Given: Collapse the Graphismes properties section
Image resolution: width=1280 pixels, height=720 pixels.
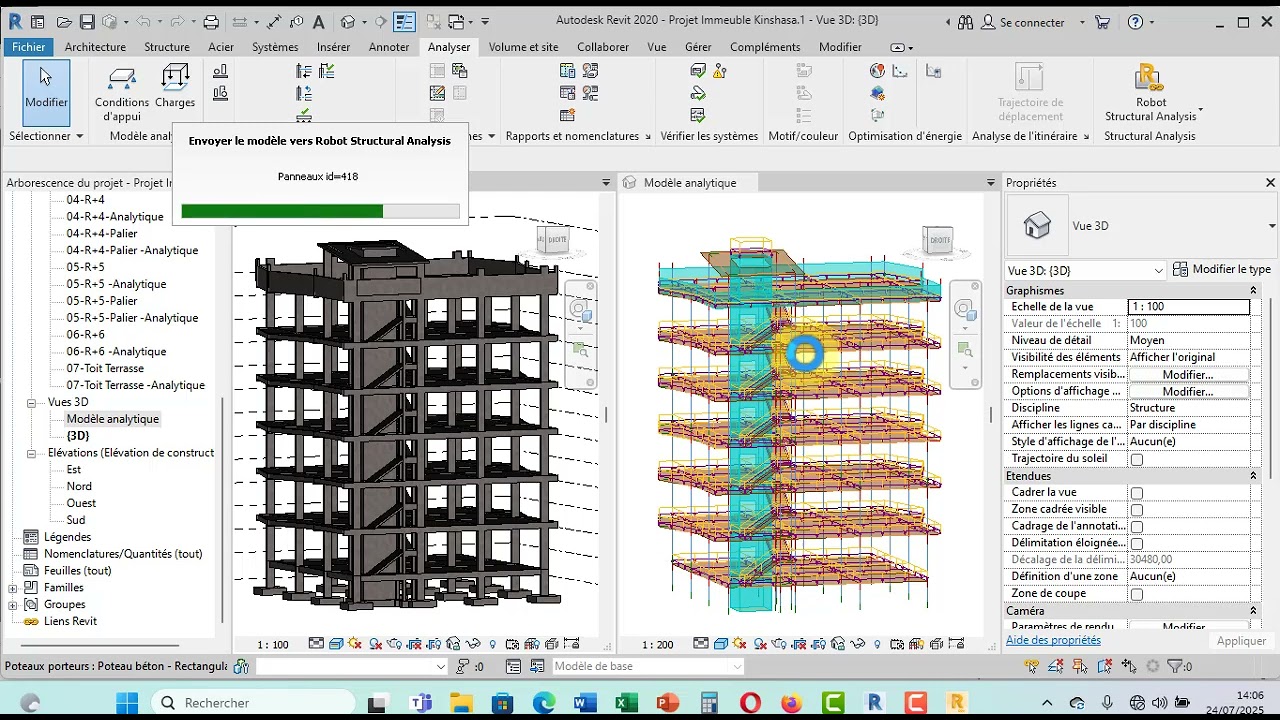Looking at the screenshot, I should (x=1253, y=290).
